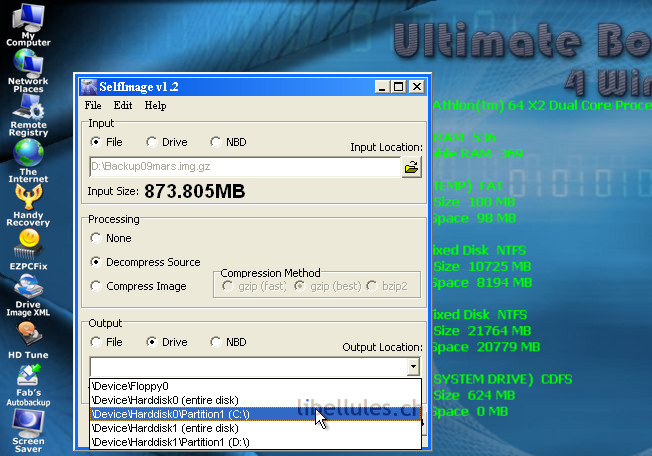652x456 pixels.
Task: Close the SelfImage window
Action: [x=417, y=87]
